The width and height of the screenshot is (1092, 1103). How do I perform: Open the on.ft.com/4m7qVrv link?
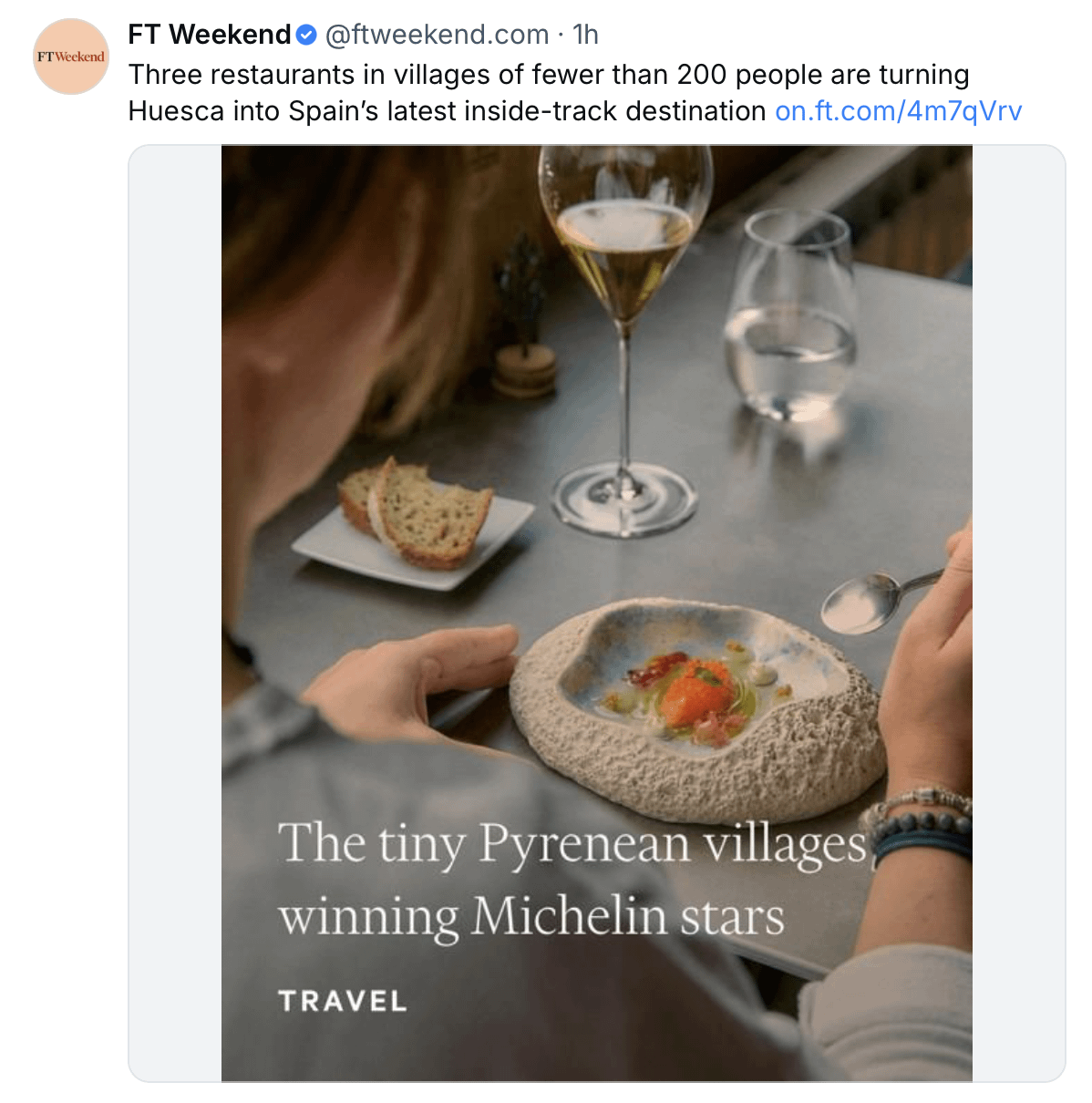coord(898,111)
